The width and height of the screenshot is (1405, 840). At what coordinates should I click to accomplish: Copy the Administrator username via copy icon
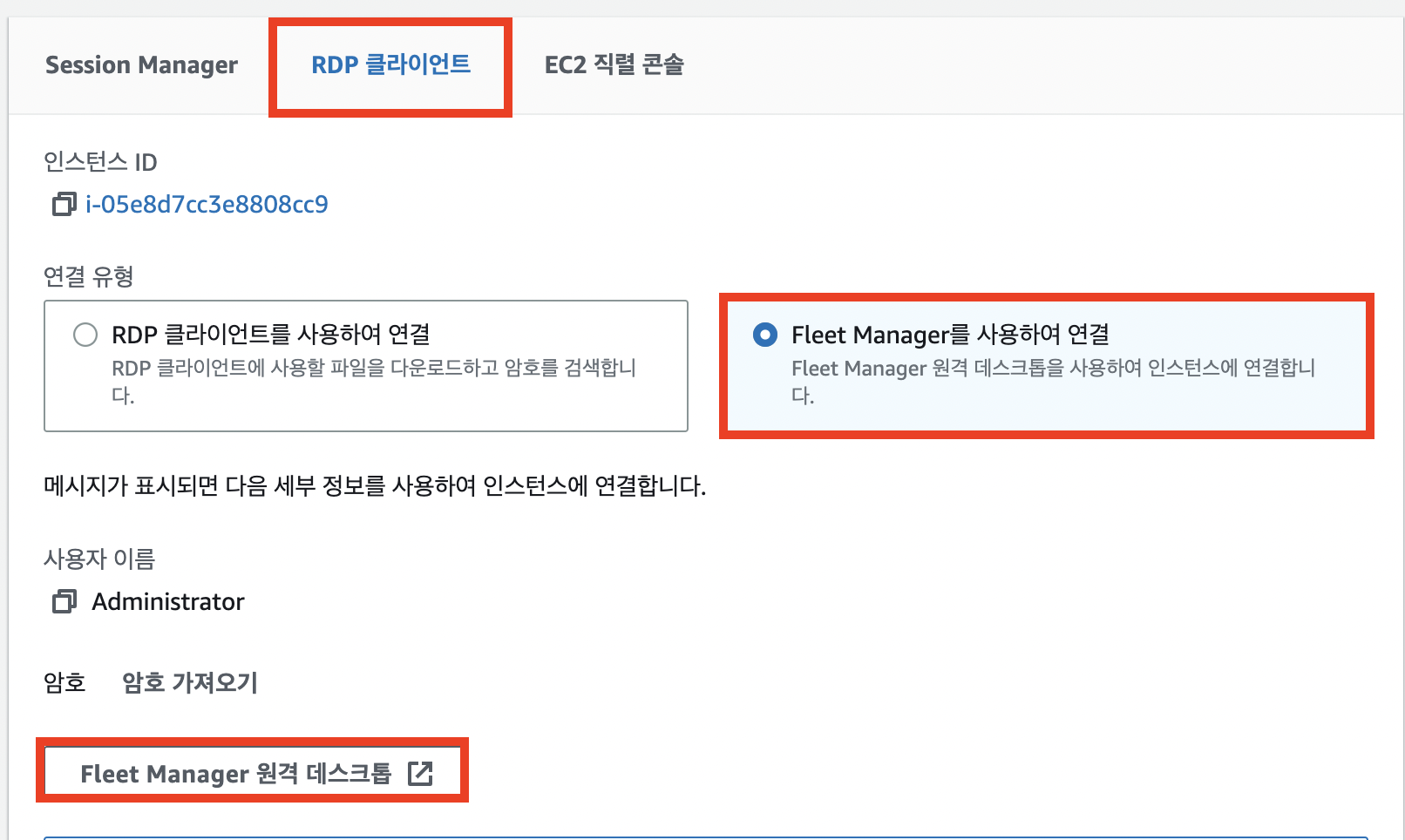point(62,601)
